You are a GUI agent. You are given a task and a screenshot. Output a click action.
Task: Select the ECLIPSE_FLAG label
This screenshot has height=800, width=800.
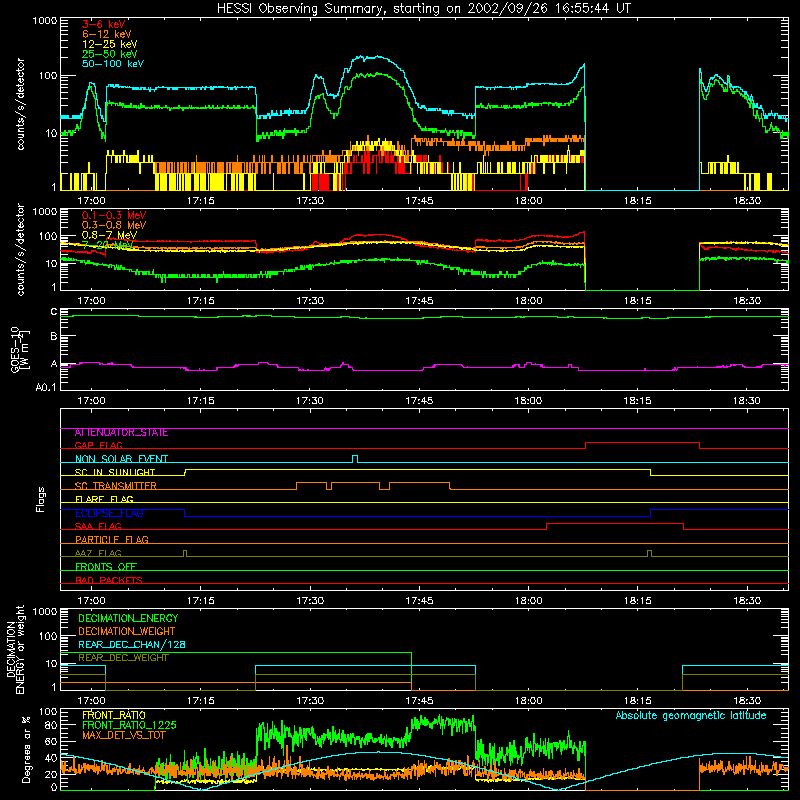coord(109,513)
